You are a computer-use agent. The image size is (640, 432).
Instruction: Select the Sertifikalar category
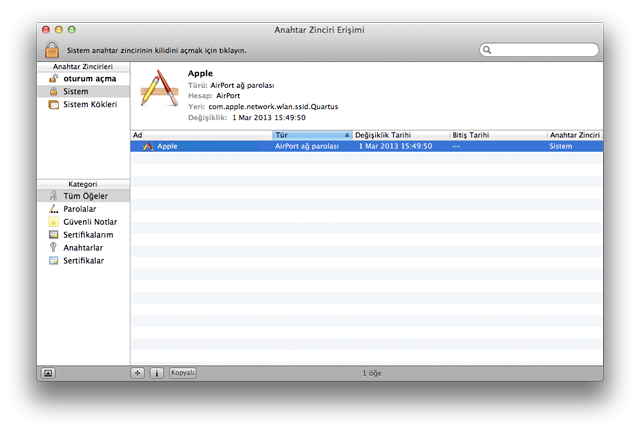point(83,261)
